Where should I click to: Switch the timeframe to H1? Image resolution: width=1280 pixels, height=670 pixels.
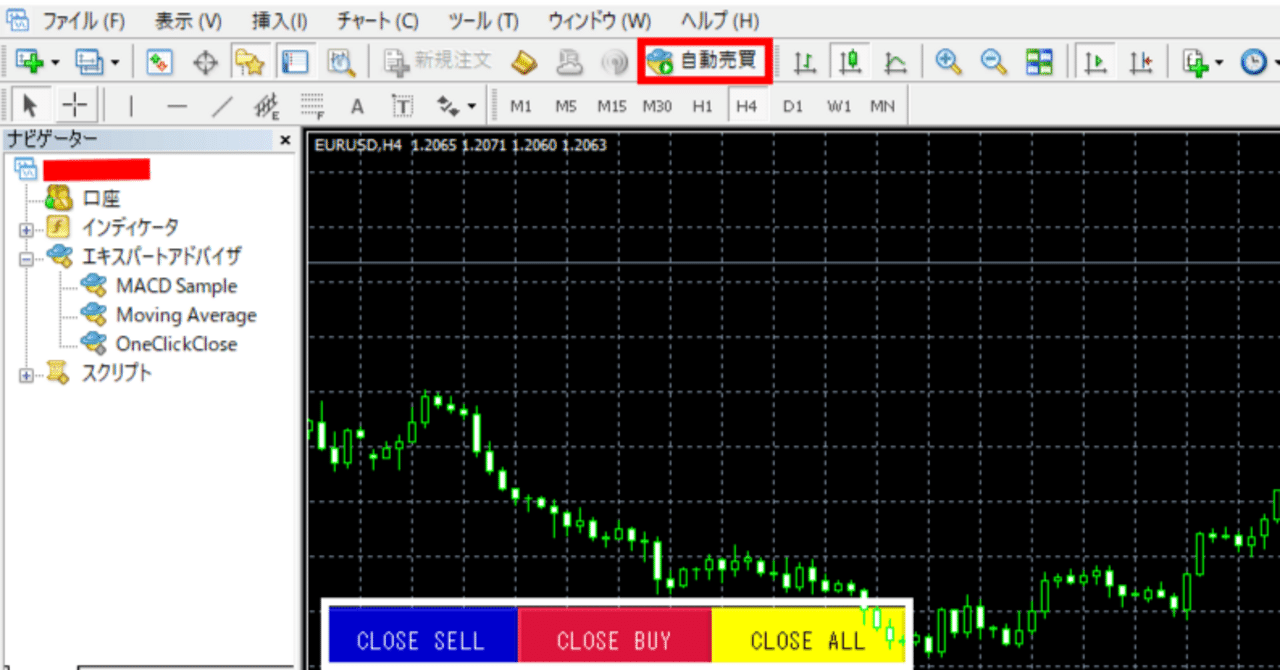tap(702, 106)
